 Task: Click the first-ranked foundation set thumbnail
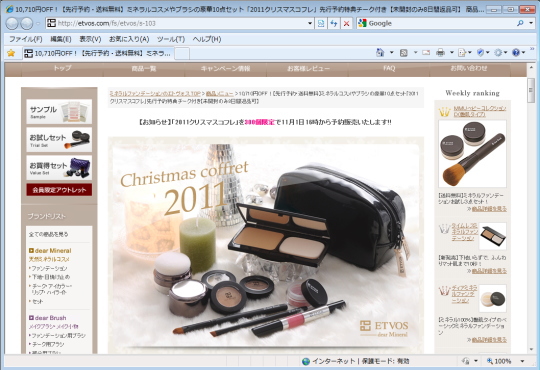(x=472, y=154)
